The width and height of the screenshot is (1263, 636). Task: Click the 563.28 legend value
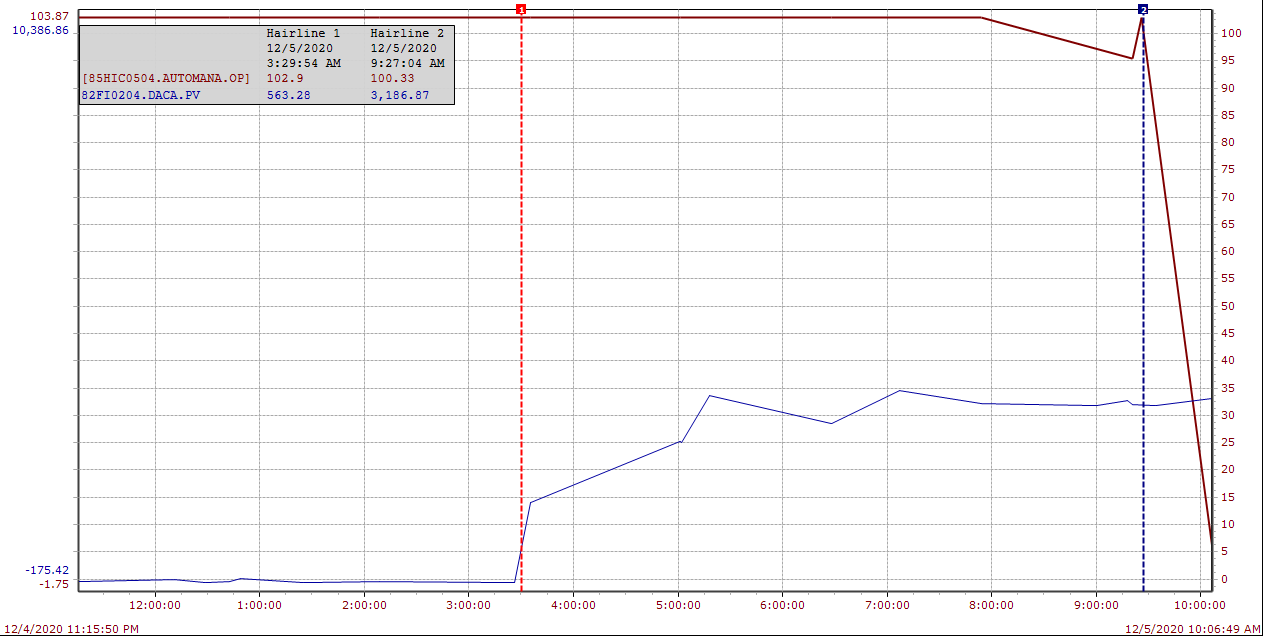tap(287, 95)
